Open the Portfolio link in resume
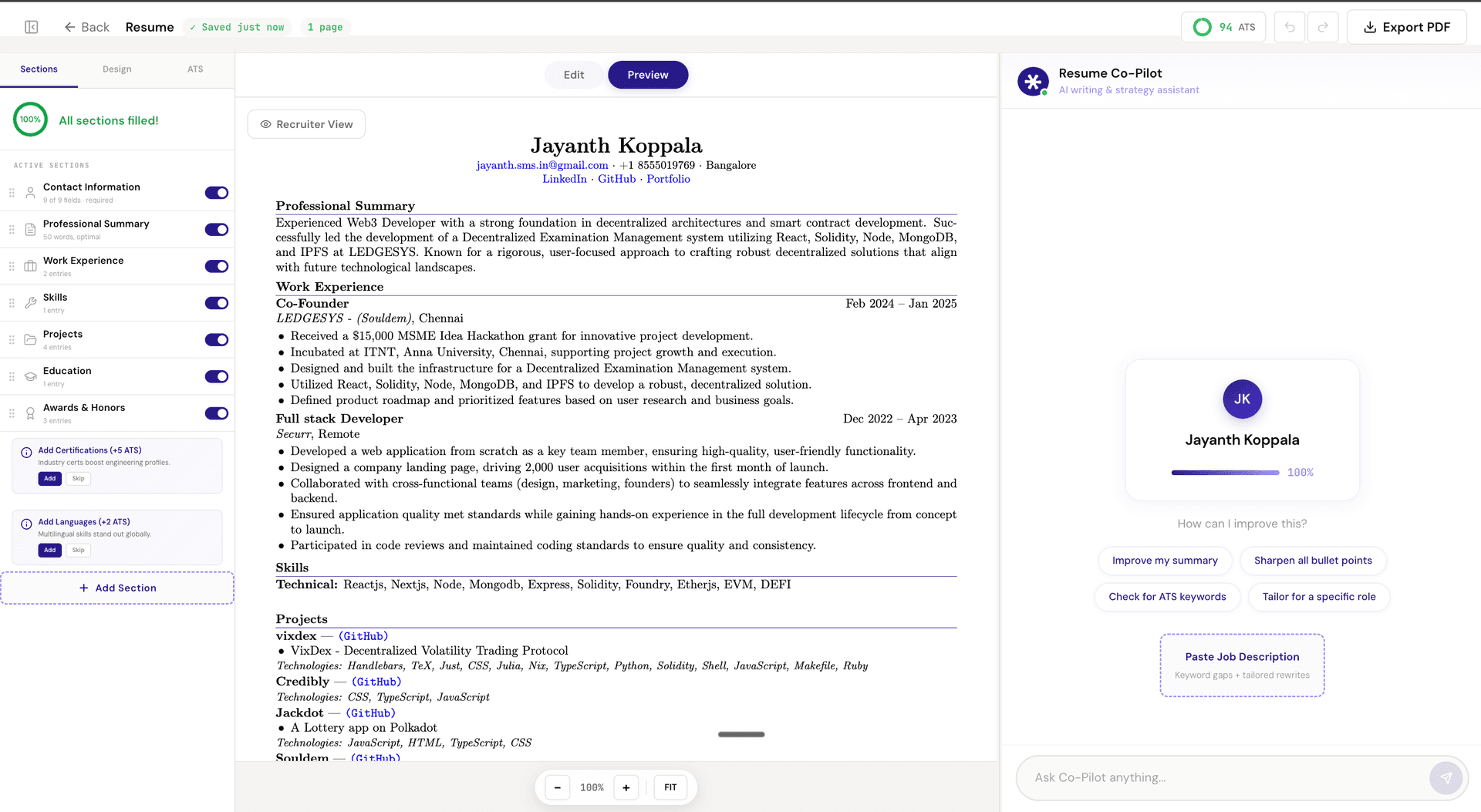 [668, 179]
